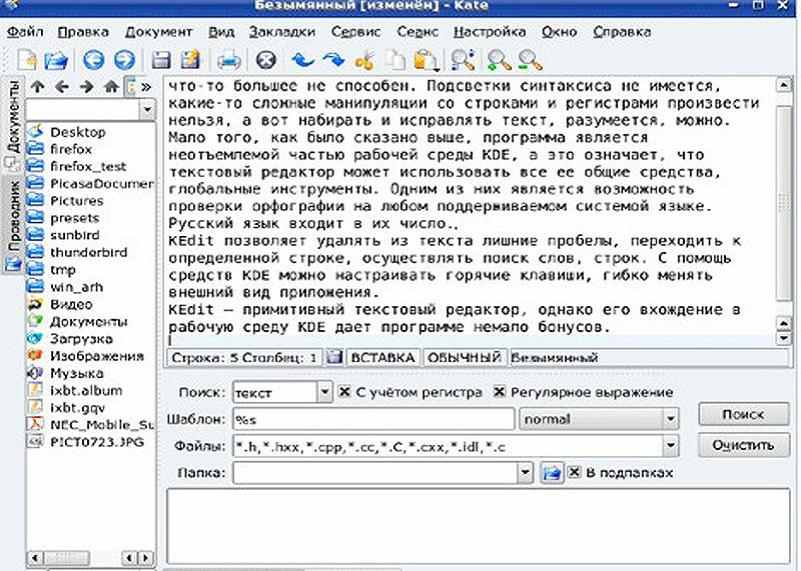
Task: Open the normal template dropdown
Action: [670, 419]
